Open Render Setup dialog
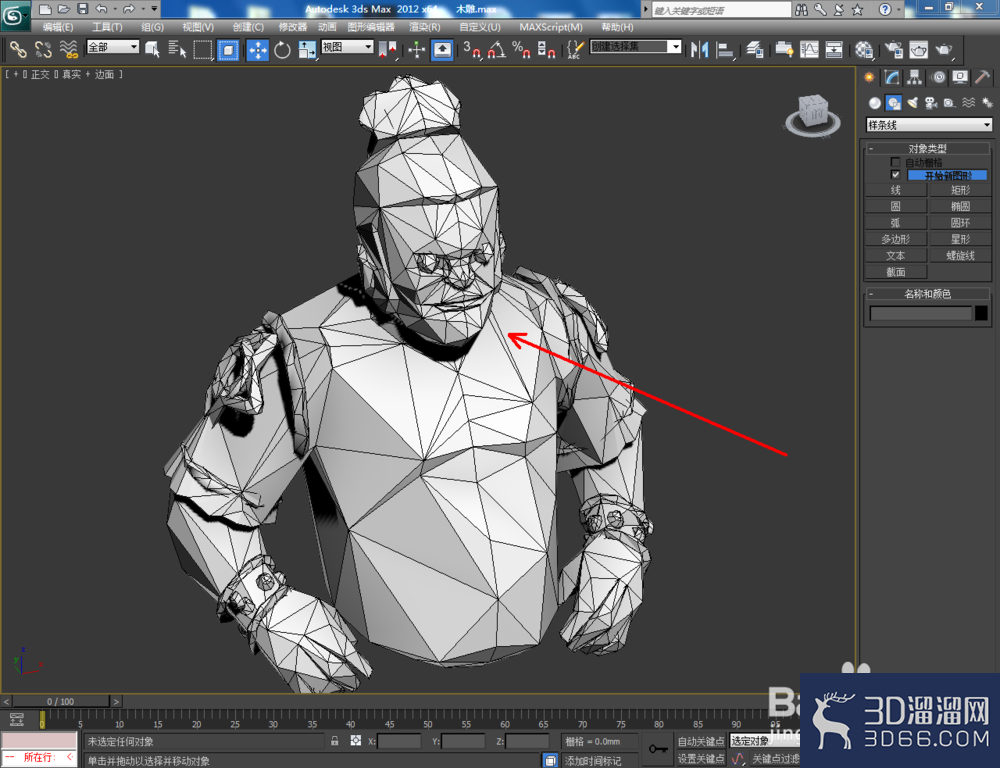Viewport: 1000px width, 768px height. (x=894, y=49)
